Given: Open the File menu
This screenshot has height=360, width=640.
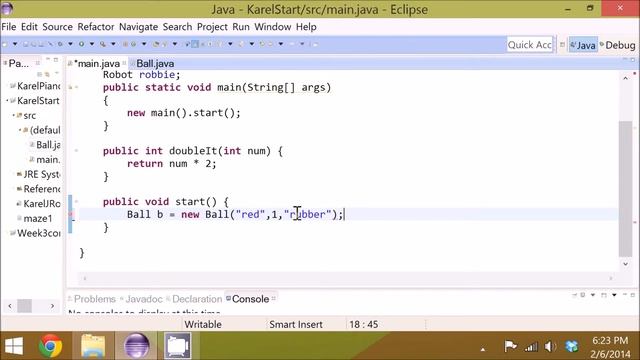Looking at the screenshot, I should pyautogui.click(x=9, y=27).
